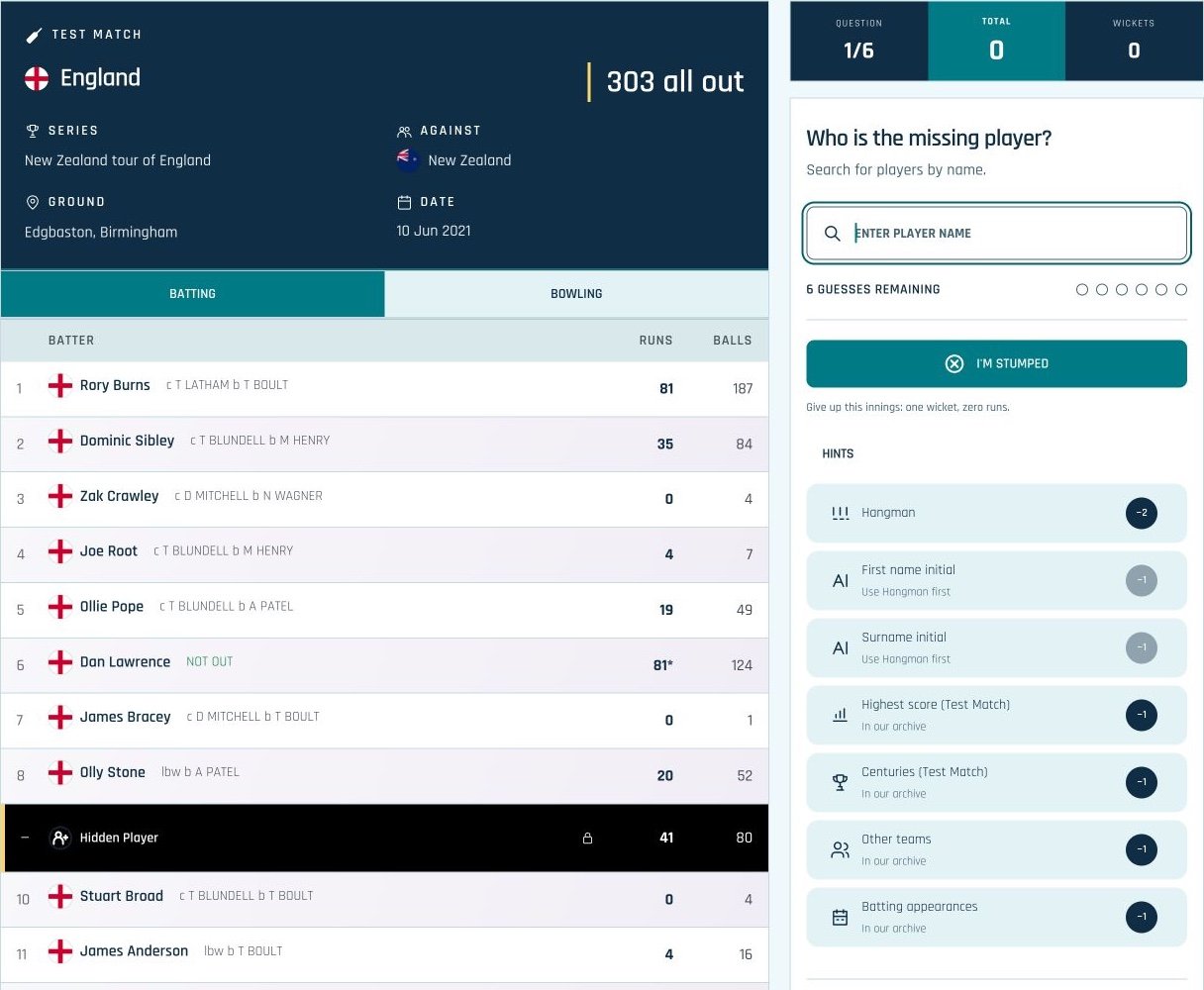
Task: Click the Against people icon
Action: 404,131
